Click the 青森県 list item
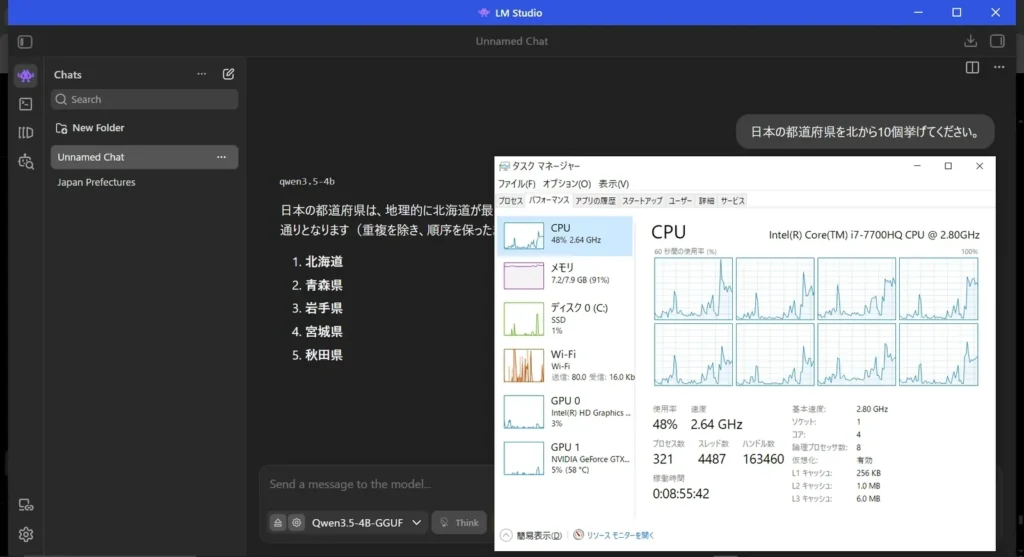Screen dimensions: 1024x557 tap(324, 285)
